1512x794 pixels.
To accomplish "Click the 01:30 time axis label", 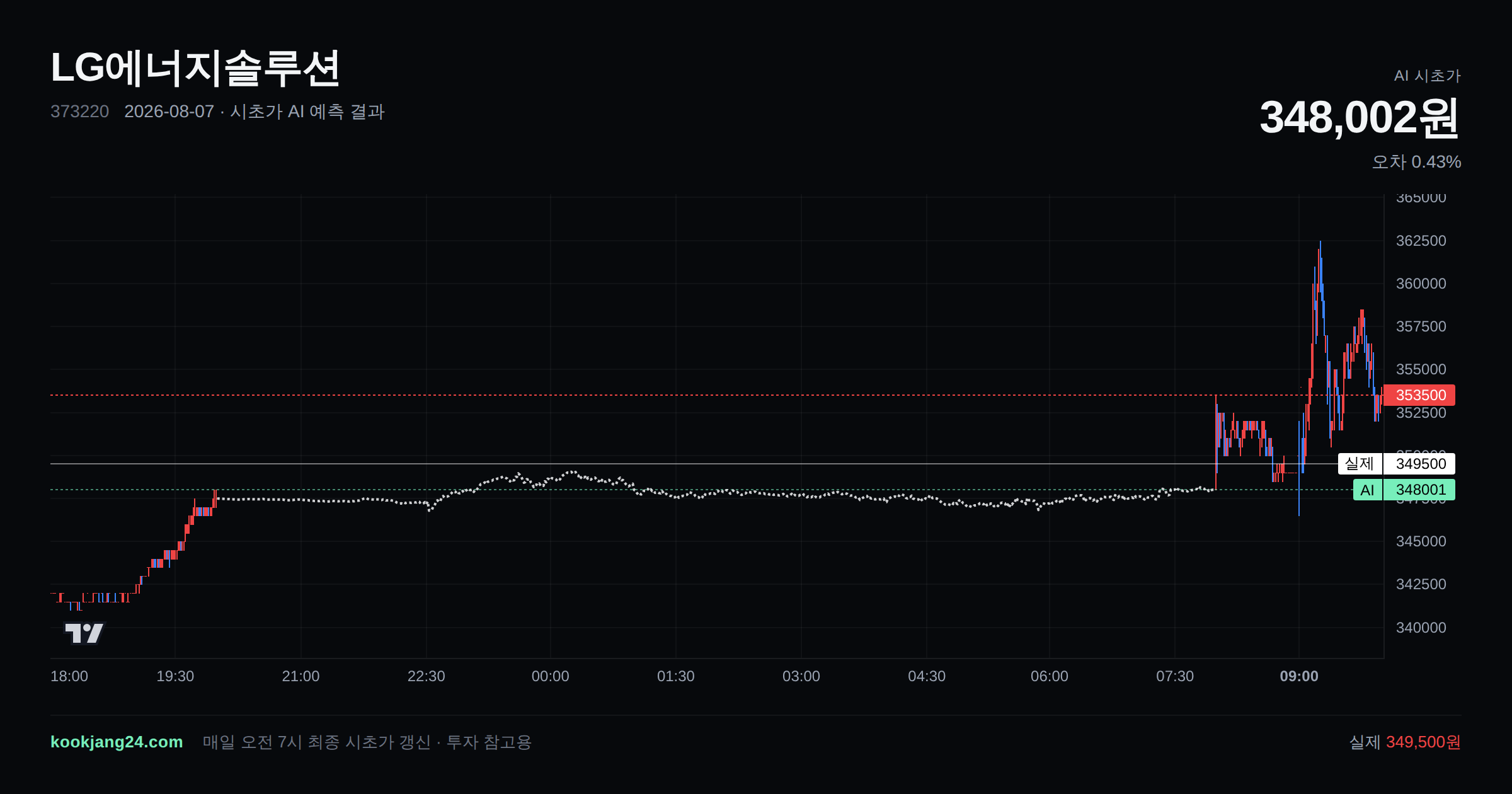I will click(675, 676).
